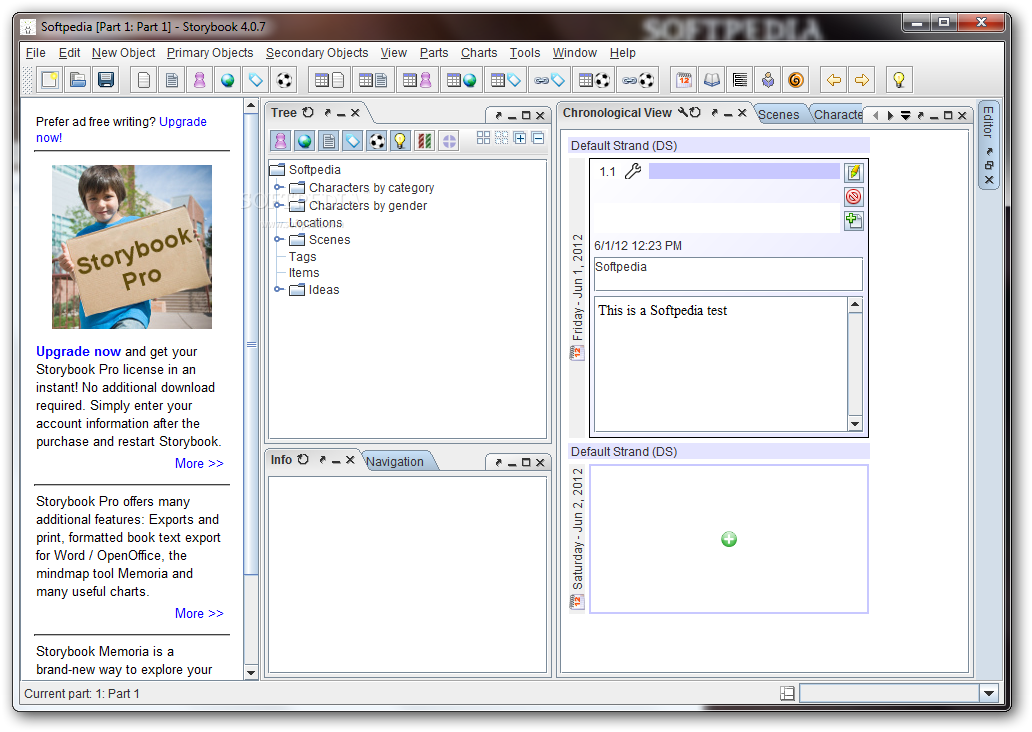Click the light bulb ideas toolbar icon

point(898,80)
